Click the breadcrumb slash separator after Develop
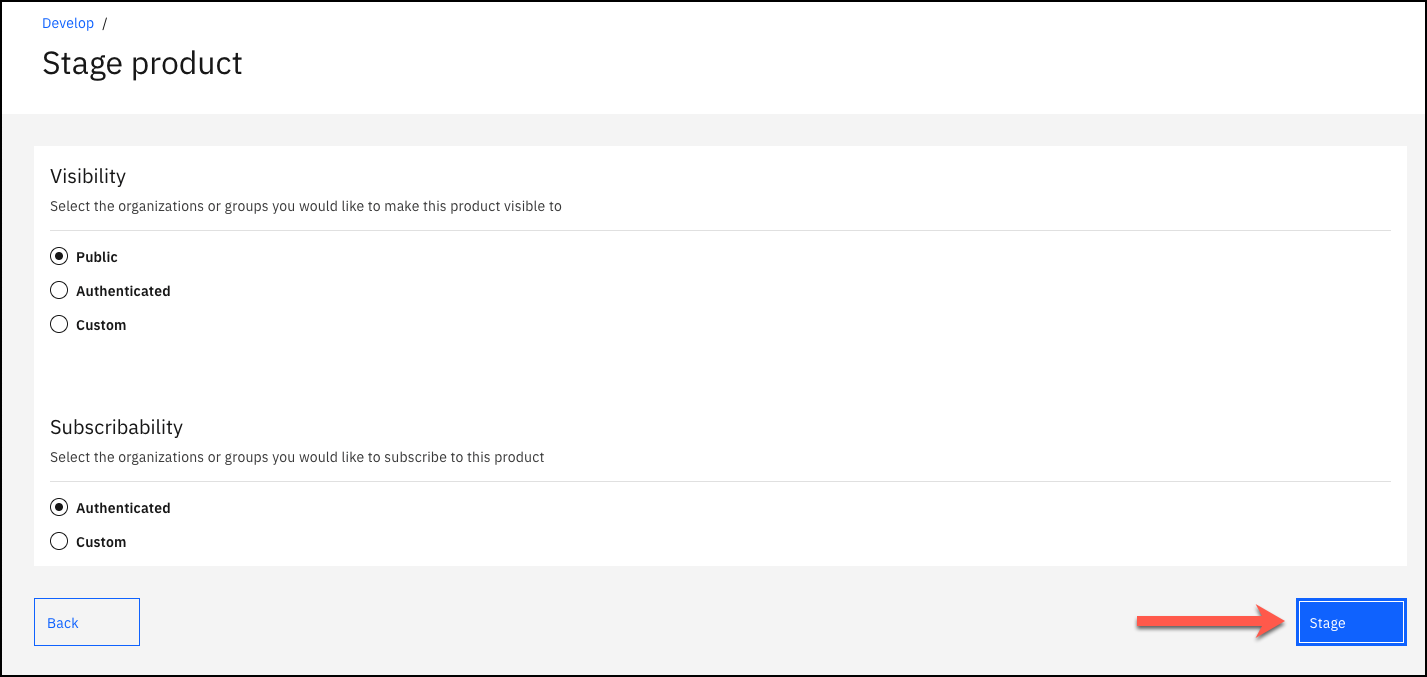This screenshot has height=677, width=1427. point(104,23)
